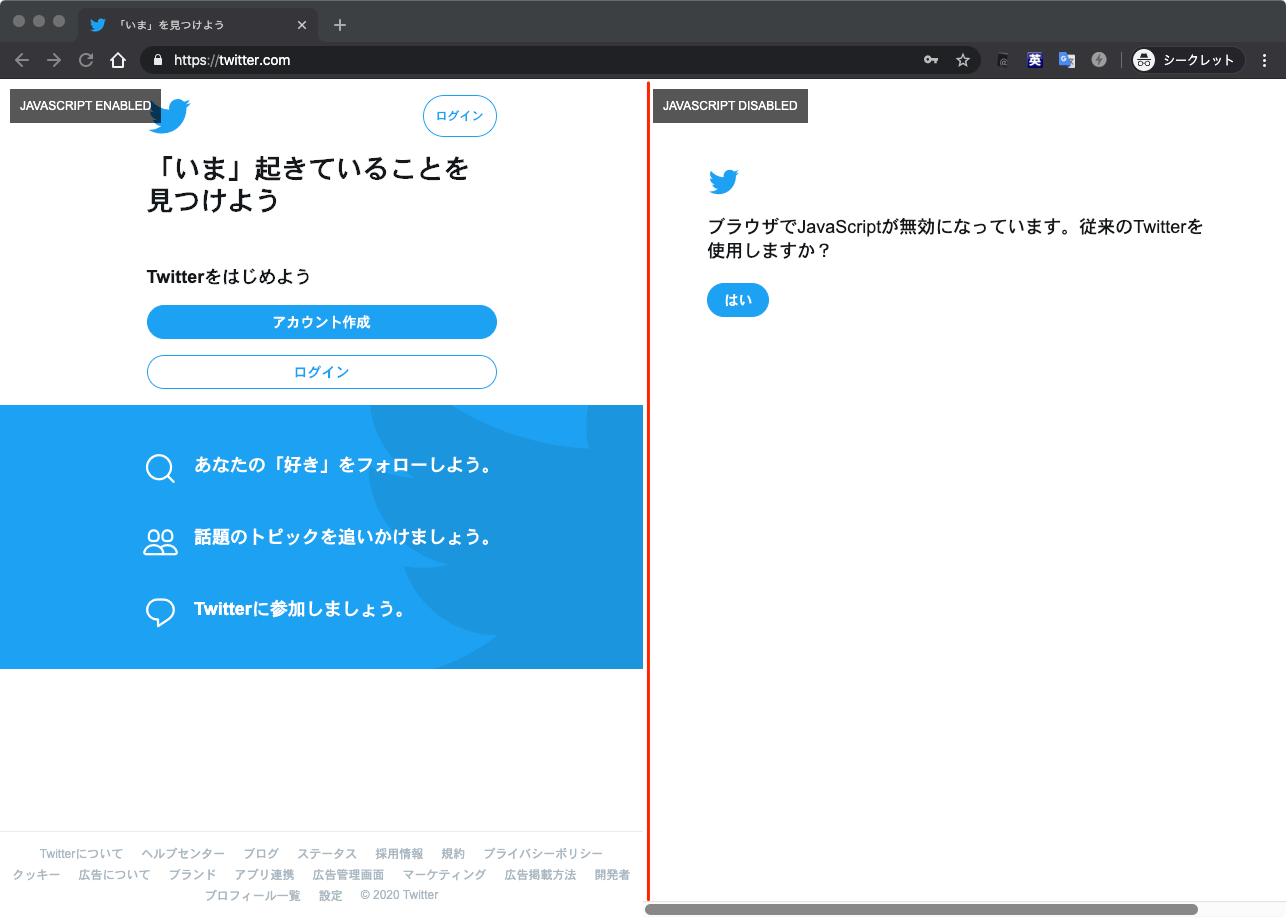The height and width of the screenshot is (917, 1286).
Task: Click the small ログイン button in header
Action: click(x=460, y=116)
